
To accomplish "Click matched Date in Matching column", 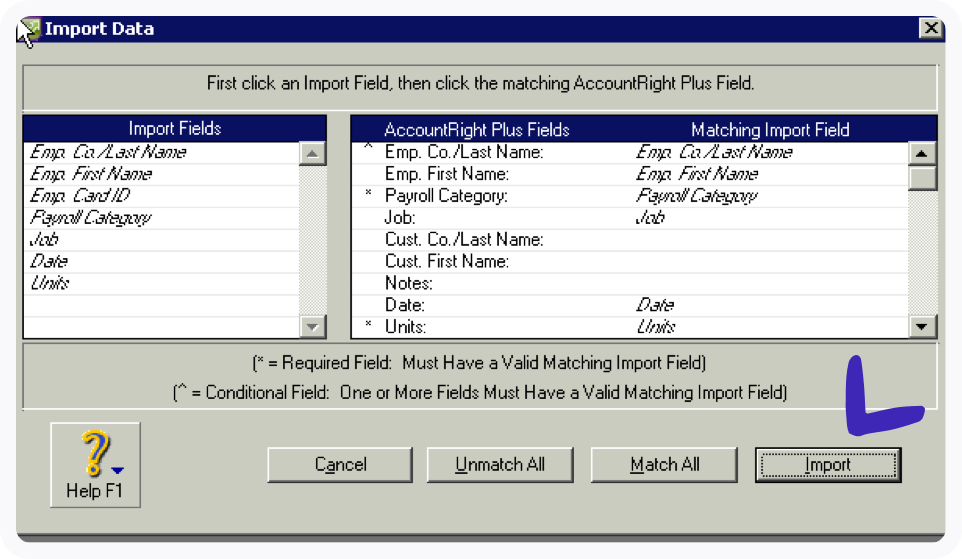I will point(655,305).
